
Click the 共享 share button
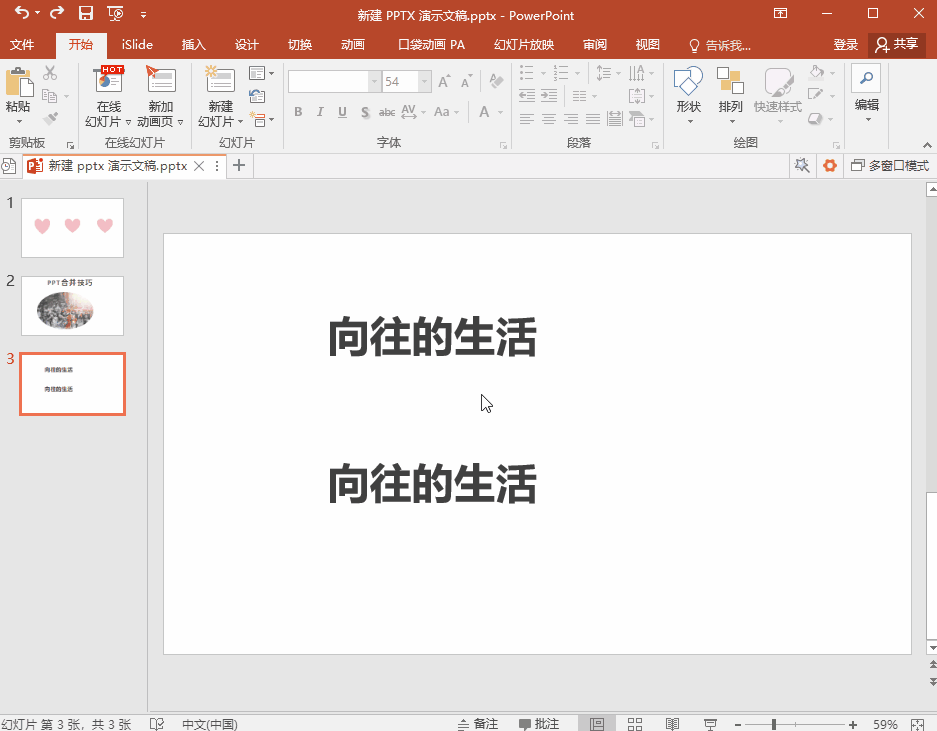click(x=896, y=44)
